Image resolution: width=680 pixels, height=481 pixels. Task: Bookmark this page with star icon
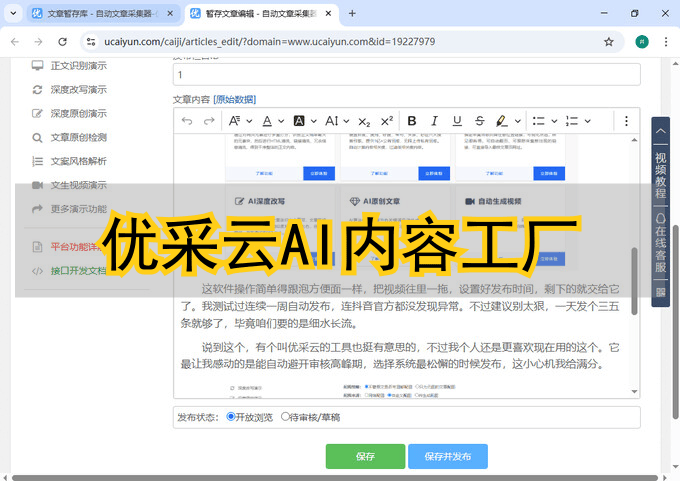609,42
